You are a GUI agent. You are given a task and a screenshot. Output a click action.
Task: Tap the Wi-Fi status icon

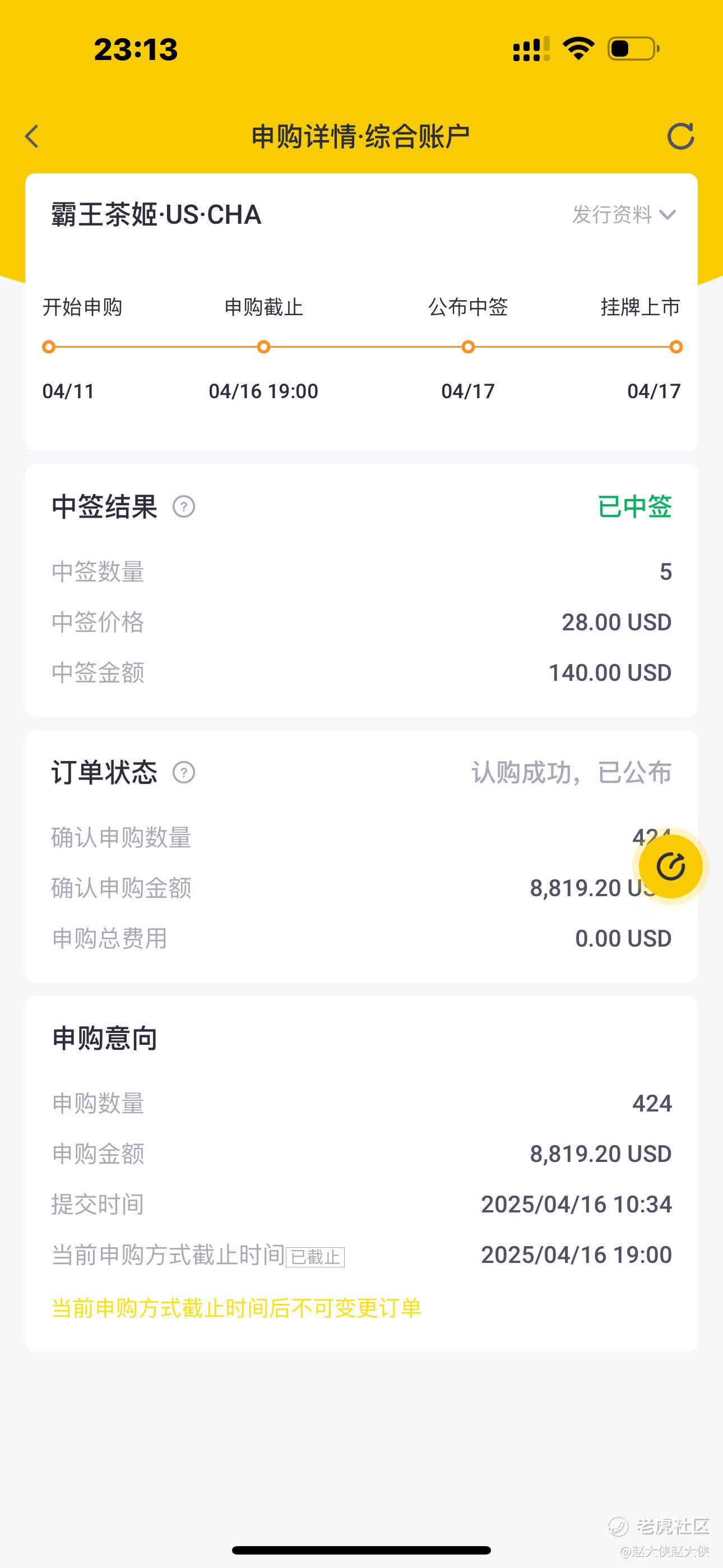pos(578,48)
